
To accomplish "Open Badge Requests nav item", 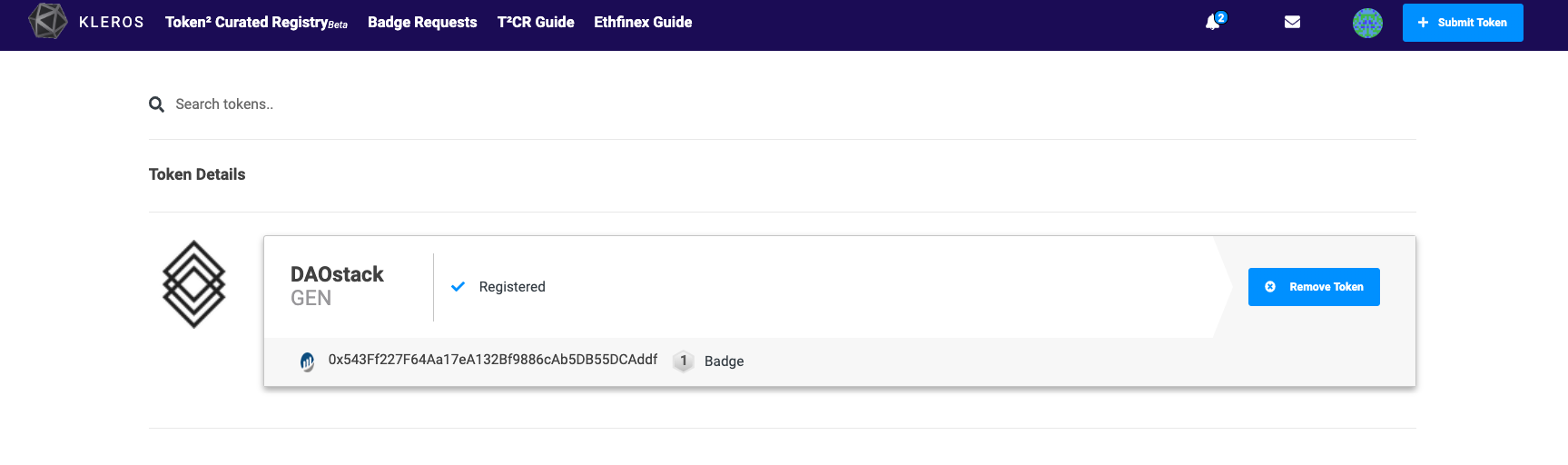I will point(422,22).
